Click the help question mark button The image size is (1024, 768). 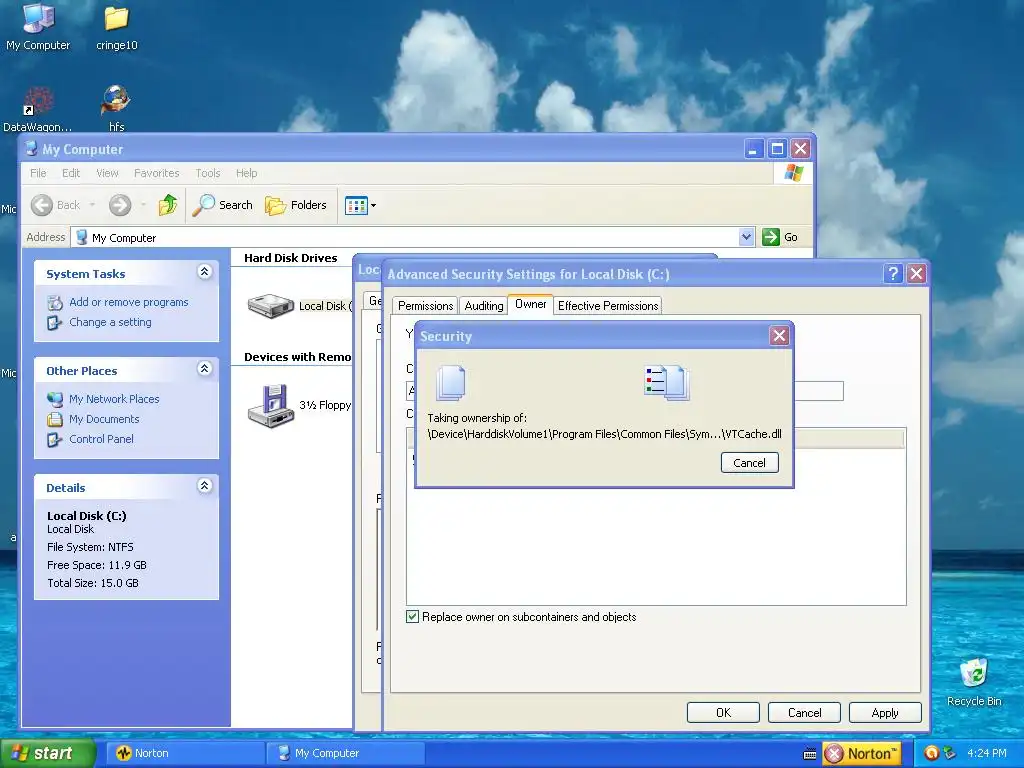893,274
